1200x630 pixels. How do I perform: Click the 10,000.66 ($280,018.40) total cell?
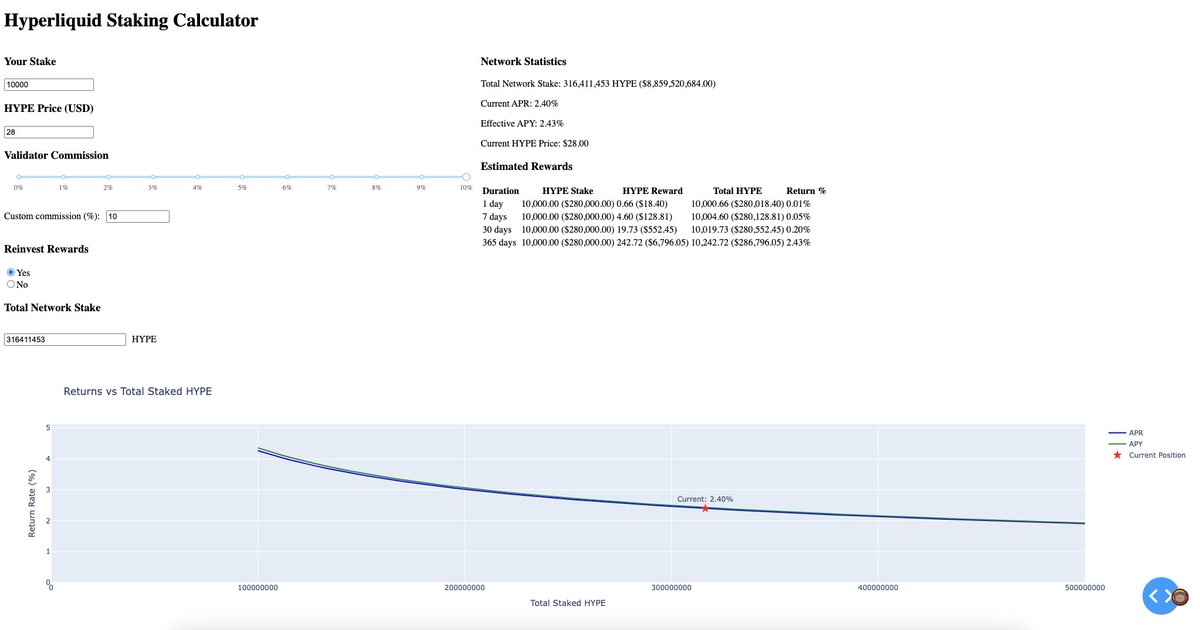[738, 204]
